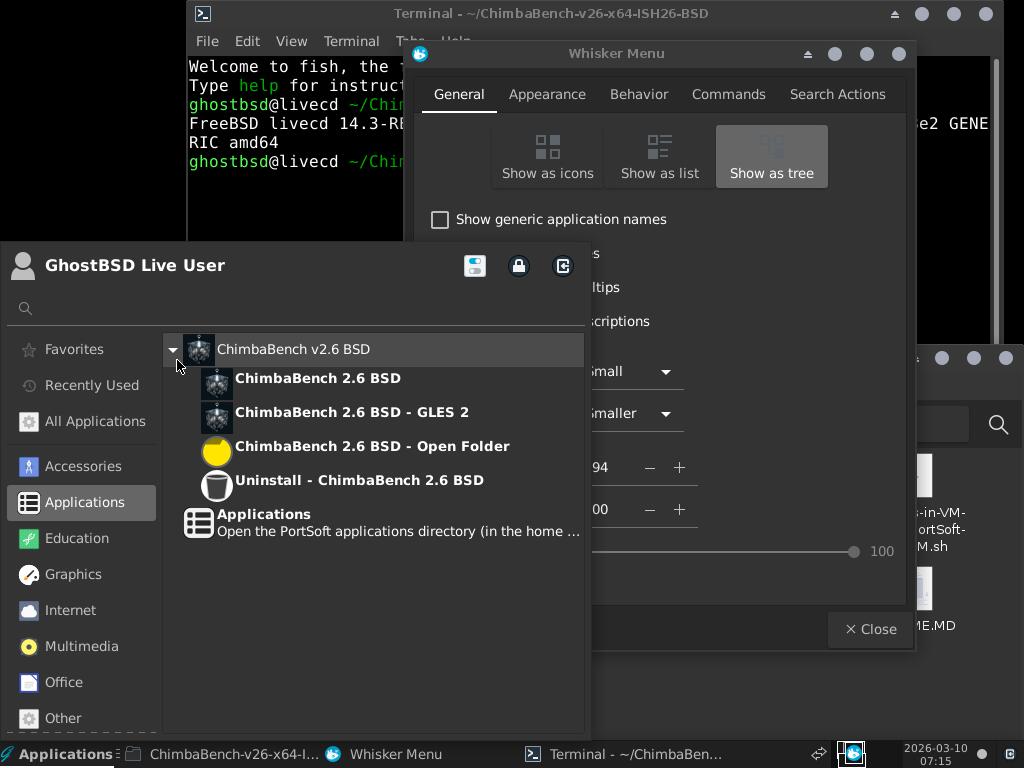This screenshot has width=1024, height=768.
Task: Switch to Commands tab
Action: tap(728, 94)
